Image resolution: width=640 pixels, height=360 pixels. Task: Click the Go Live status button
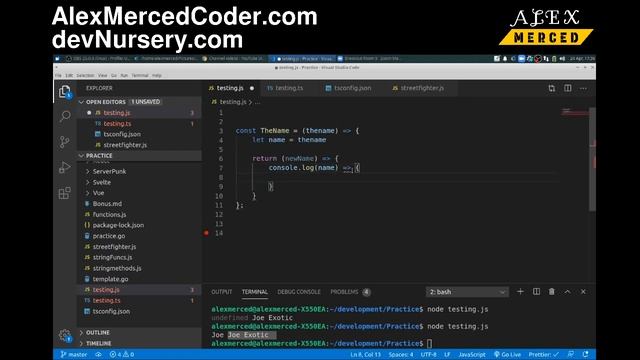(x=507, y=354)
